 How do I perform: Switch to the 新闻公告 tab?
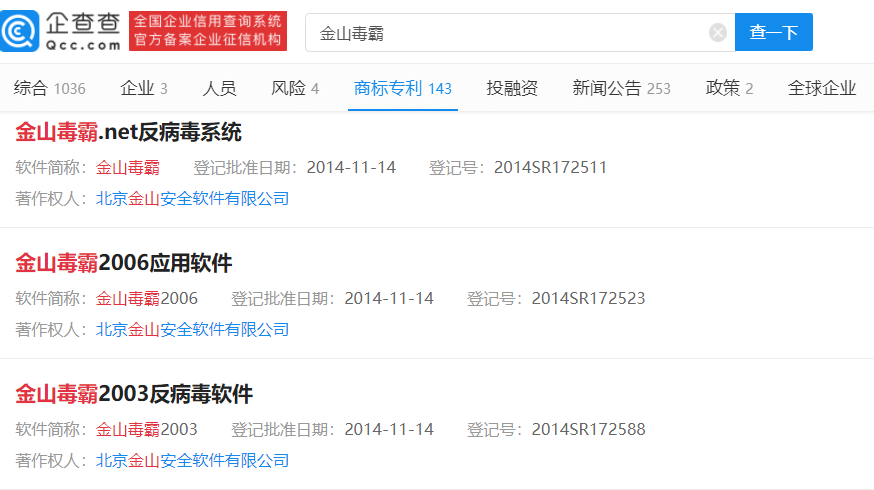tap(621, 88)
